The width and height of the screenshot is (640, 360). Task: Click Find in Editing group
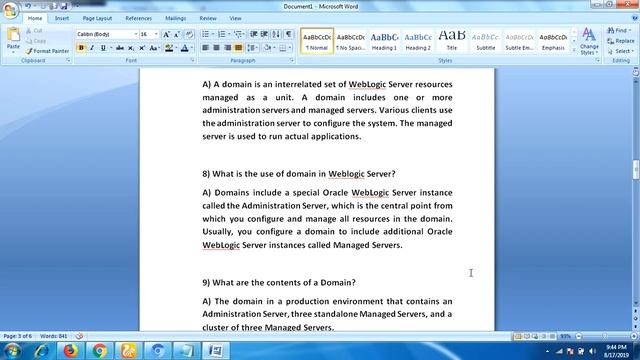[x=619, y=31]
